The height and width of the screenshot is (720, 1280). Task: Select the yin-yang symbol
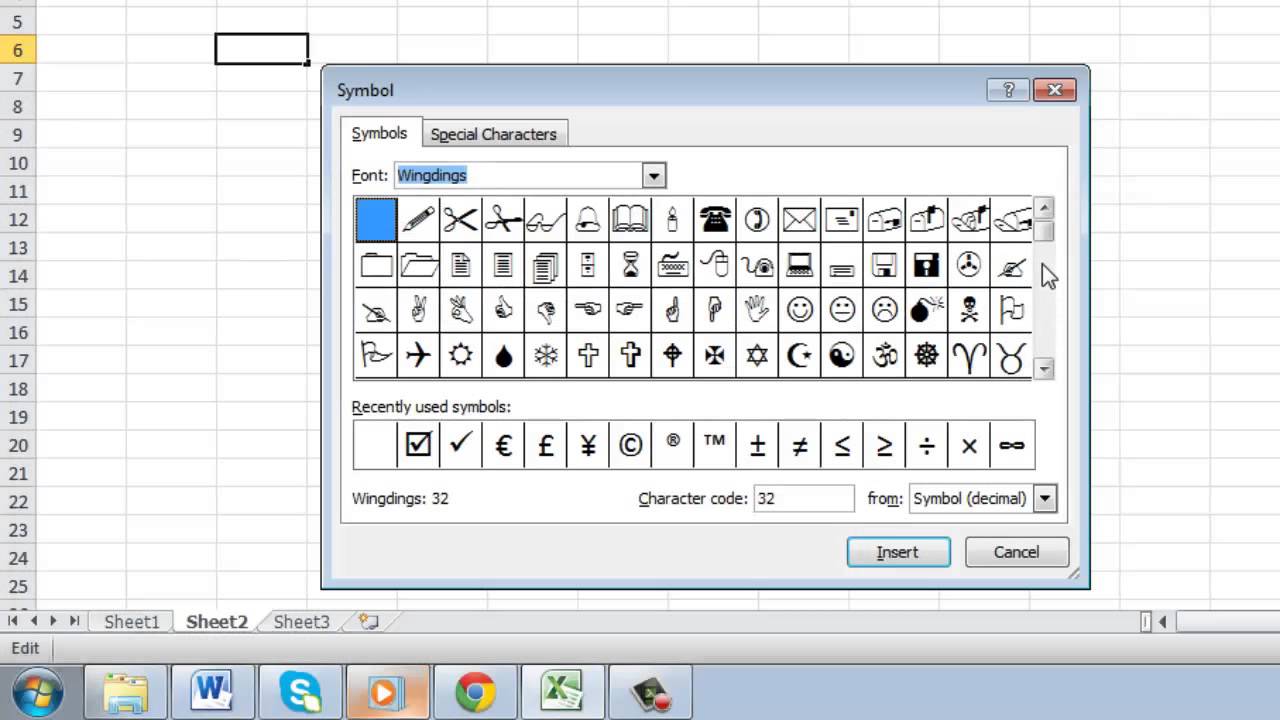[x=841, y=355]
